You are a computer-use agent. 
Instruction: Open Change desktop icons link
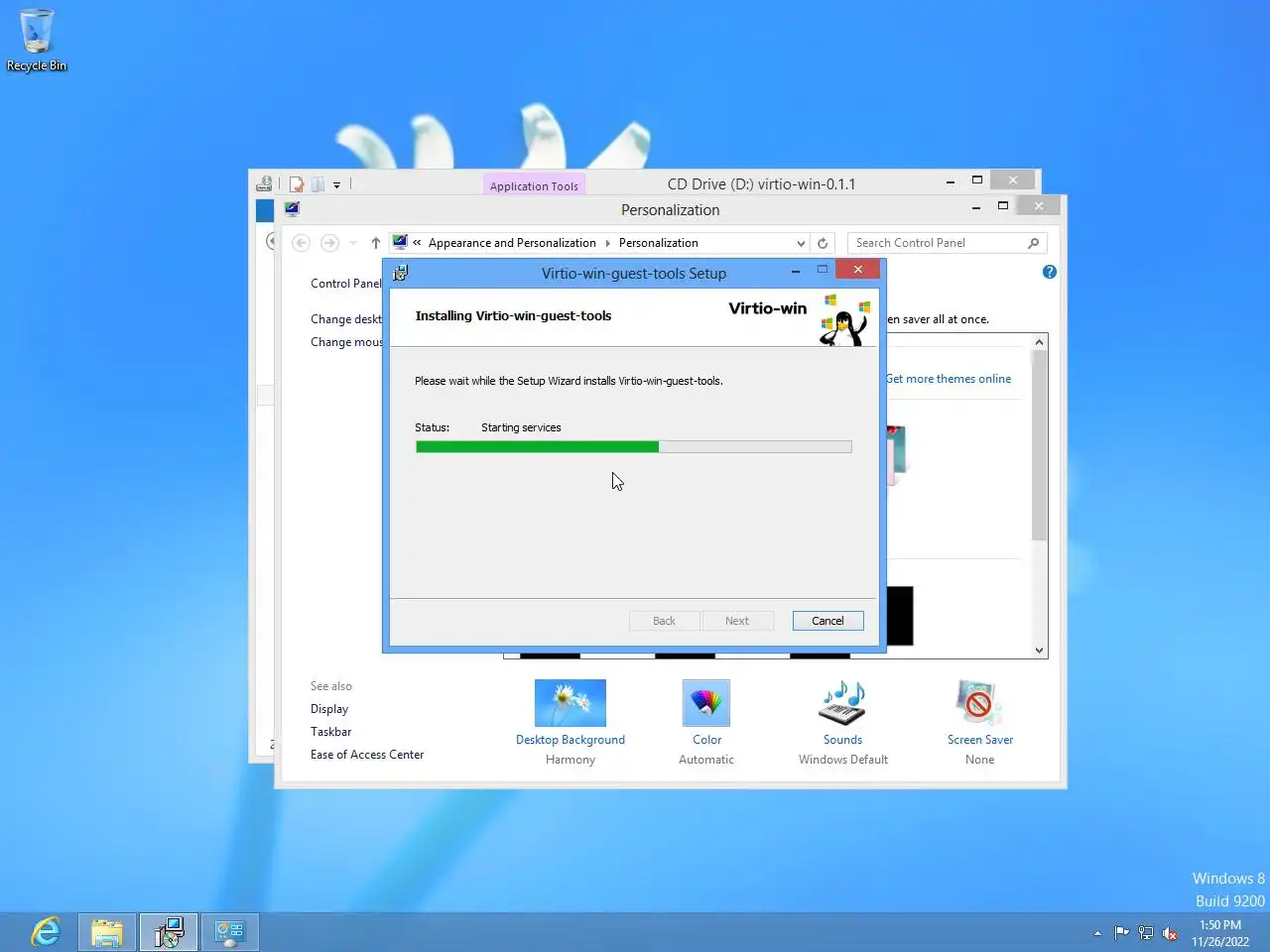tap(346, 319)
